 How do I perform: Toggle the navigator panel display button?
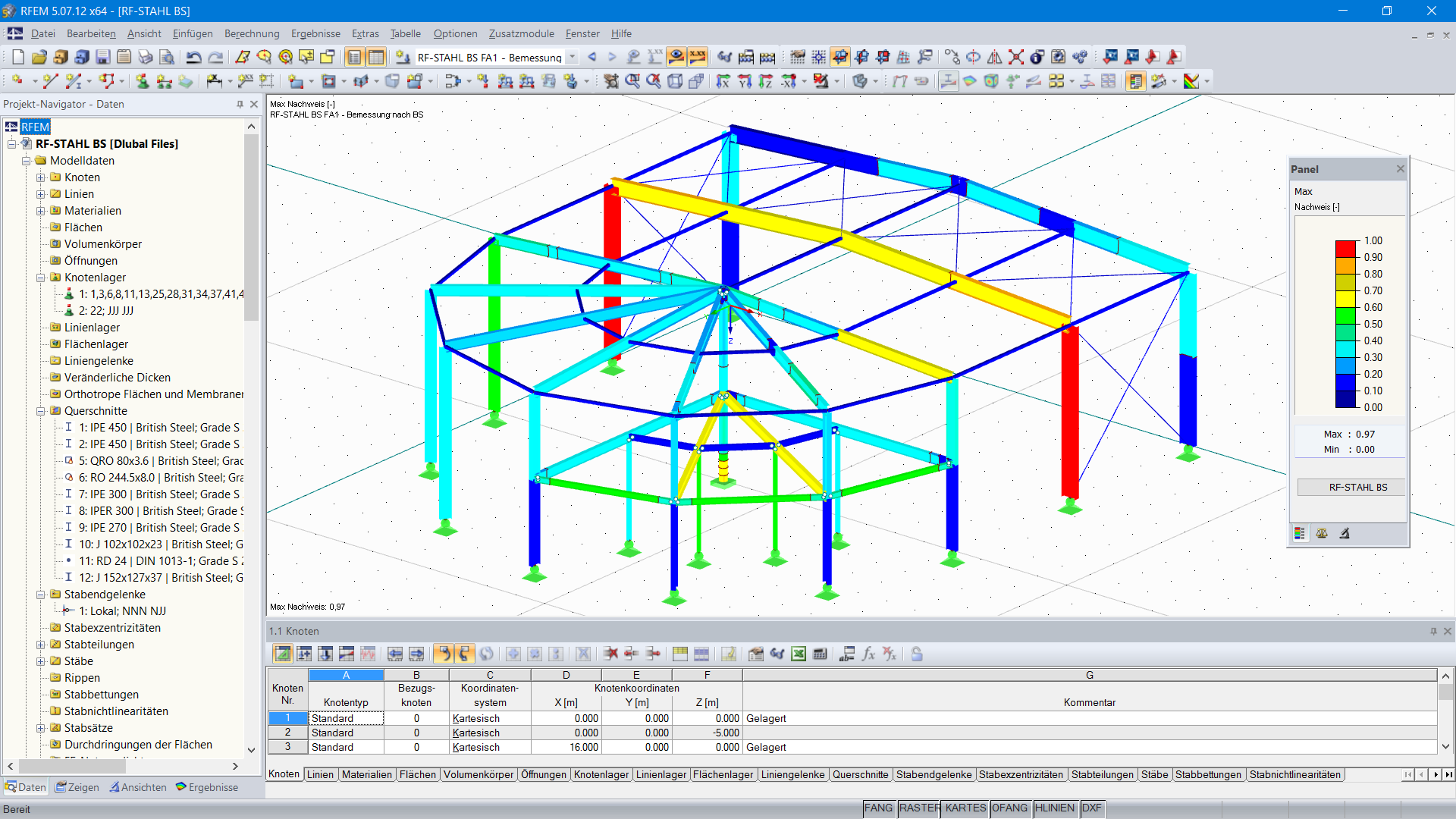point(355,57)
